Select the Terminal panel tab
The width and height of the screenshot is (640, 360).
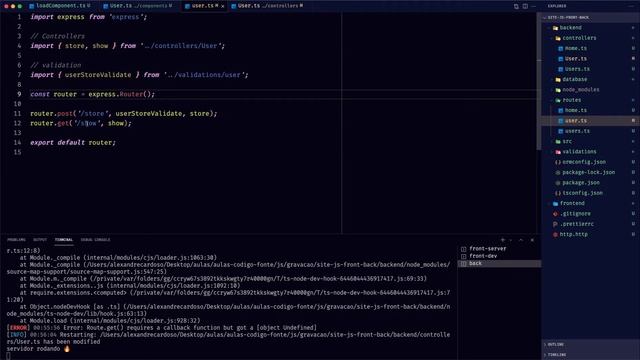click(x=64, y=240)
